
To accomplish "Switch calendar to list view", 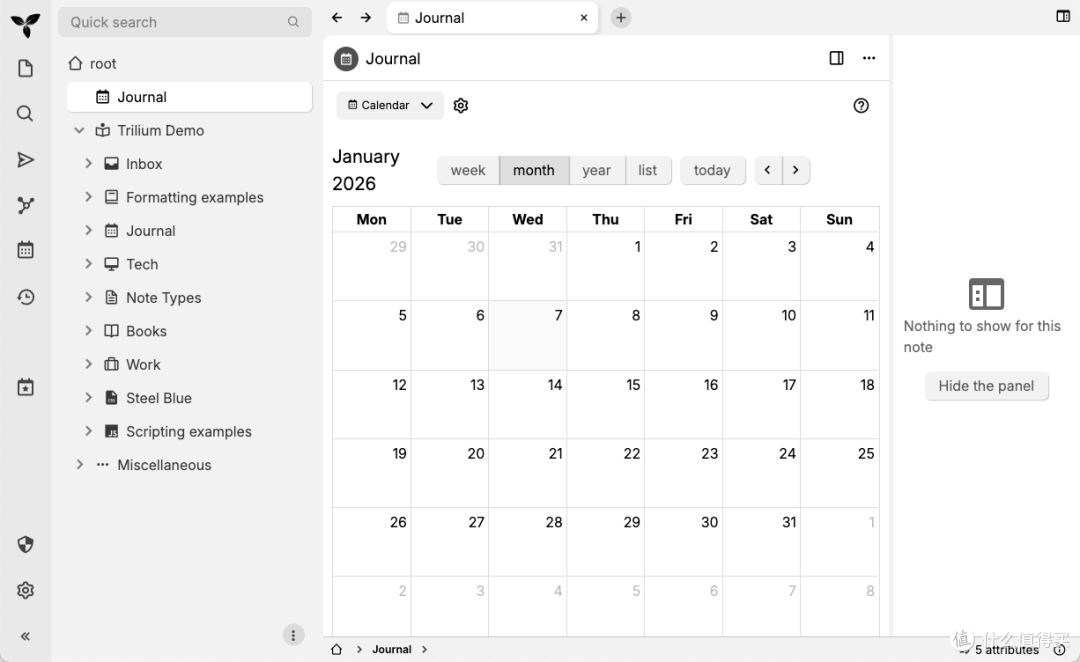I will tap(647, 170).
